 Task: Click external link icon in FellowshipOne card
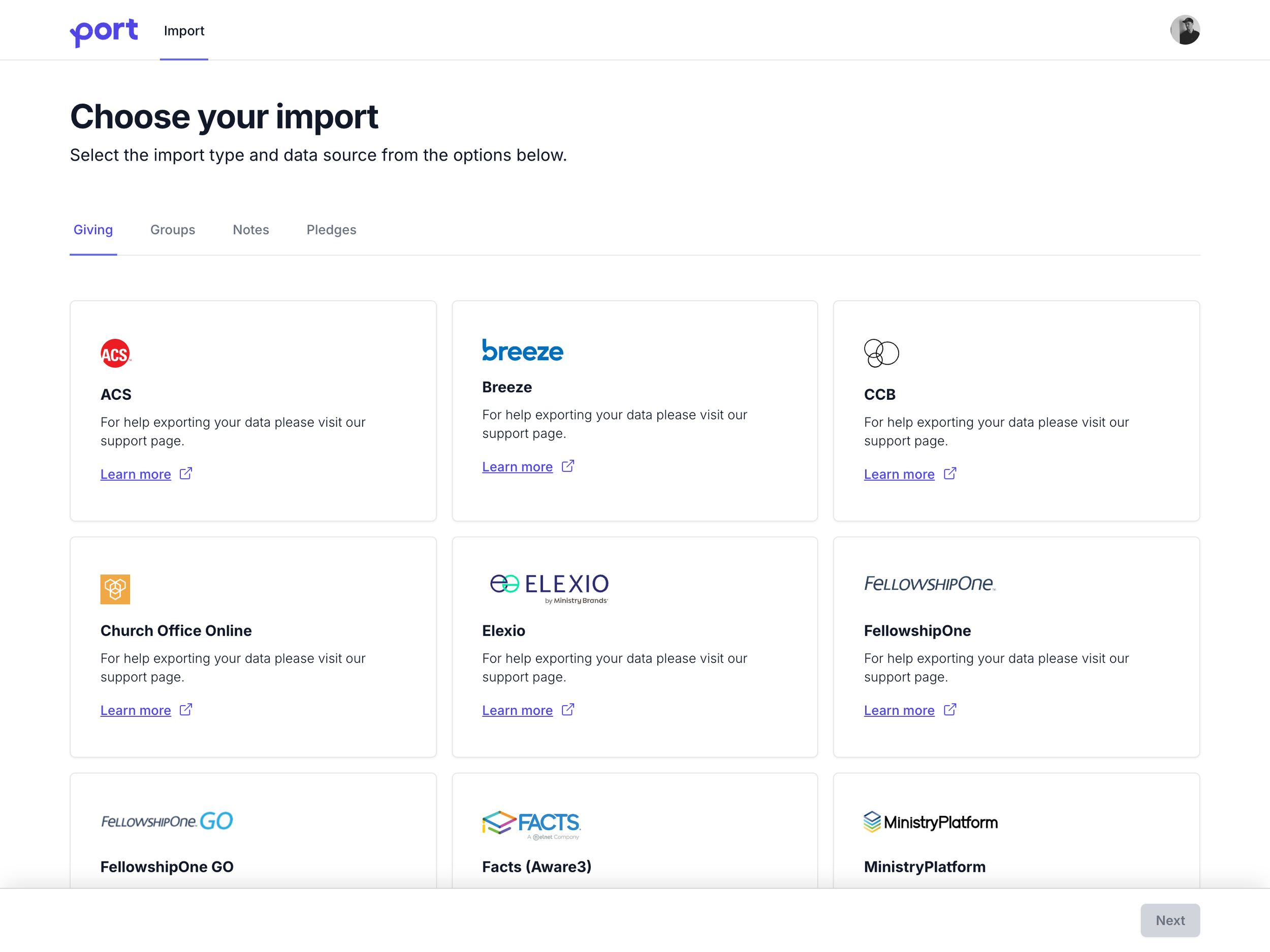coord(950,710)
